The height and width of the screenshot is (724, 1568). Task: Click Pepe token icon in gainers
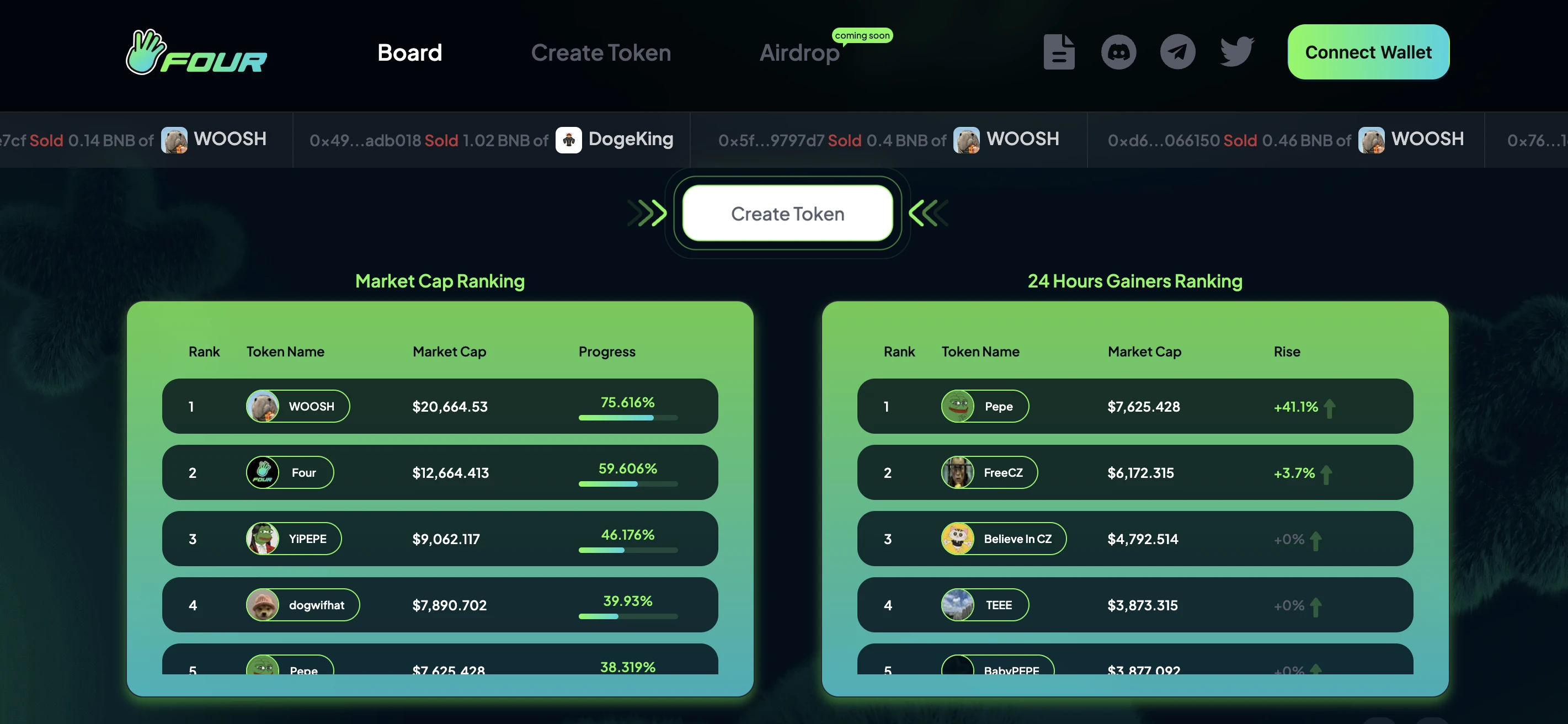[x=956, y=405]
